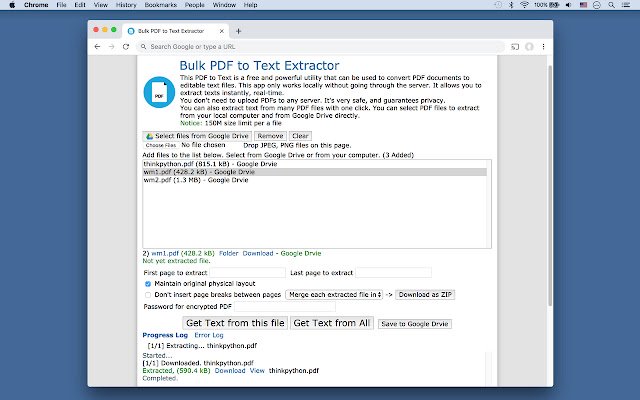Click Bulk PDF to Text Extractor heading
This screenshot has width=640, height=400.
259,66
